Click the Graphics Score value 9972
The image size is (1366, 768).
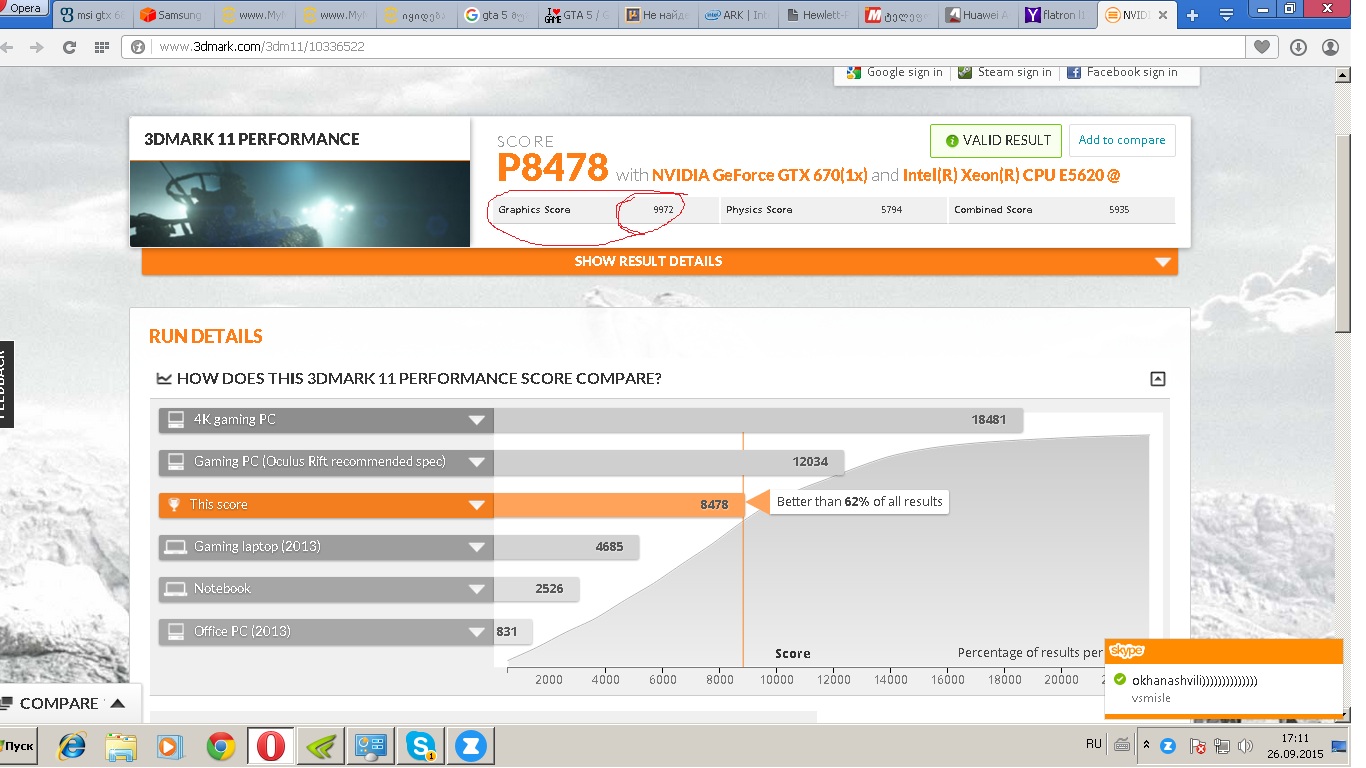point(663,210)
